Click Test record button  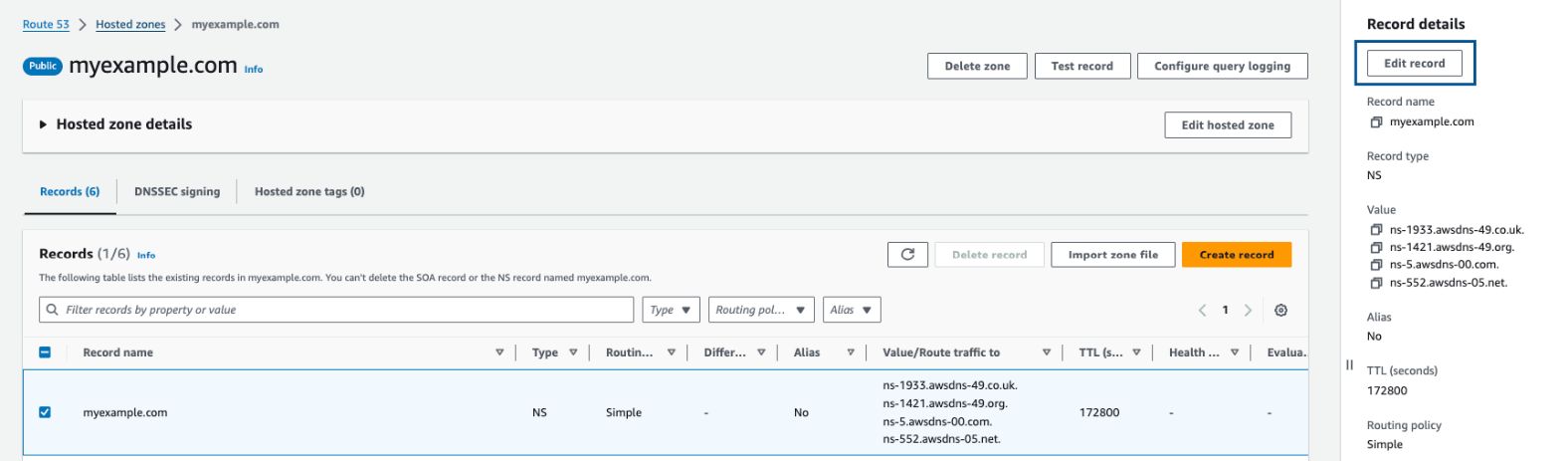[x=1082, y=66]
